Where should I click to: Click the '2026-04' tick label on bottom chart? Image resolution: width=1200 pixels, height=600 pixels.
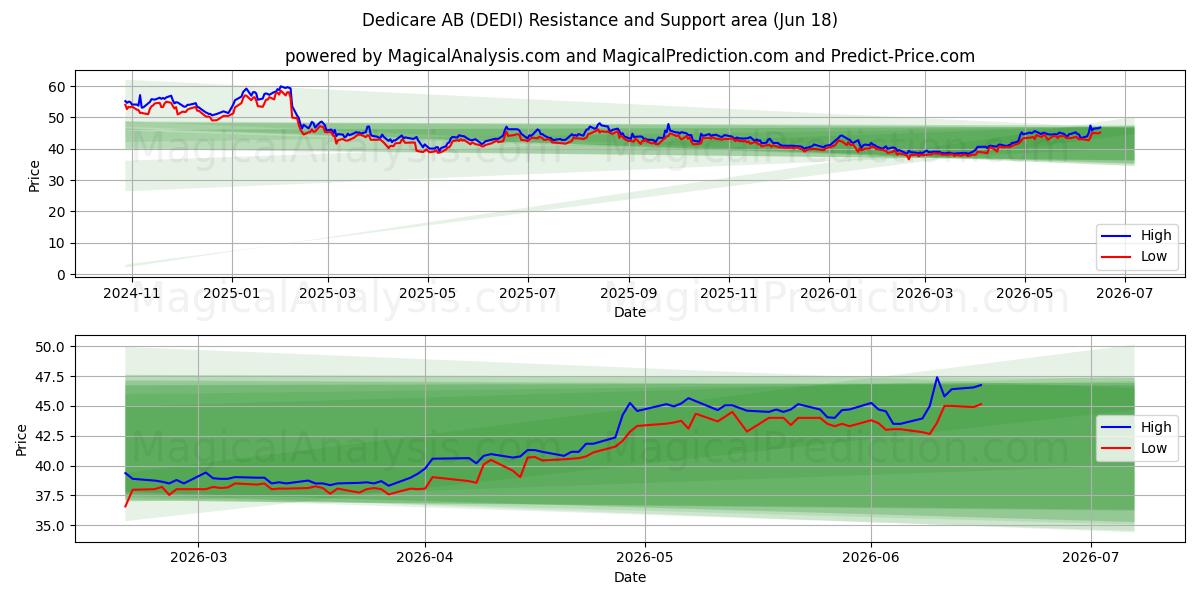tap(425, 559)
